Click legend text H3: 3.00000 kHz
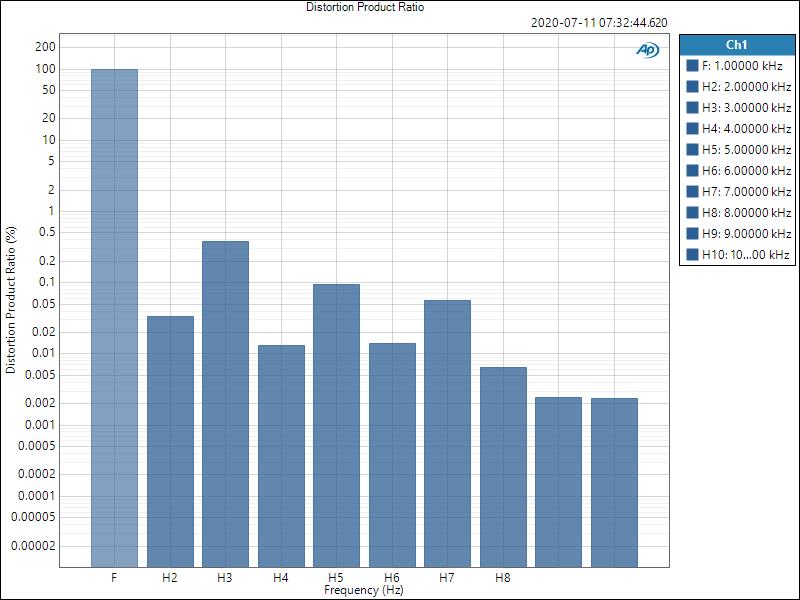Viewport: 800px width, 600px height. click(x=746, y=107)
